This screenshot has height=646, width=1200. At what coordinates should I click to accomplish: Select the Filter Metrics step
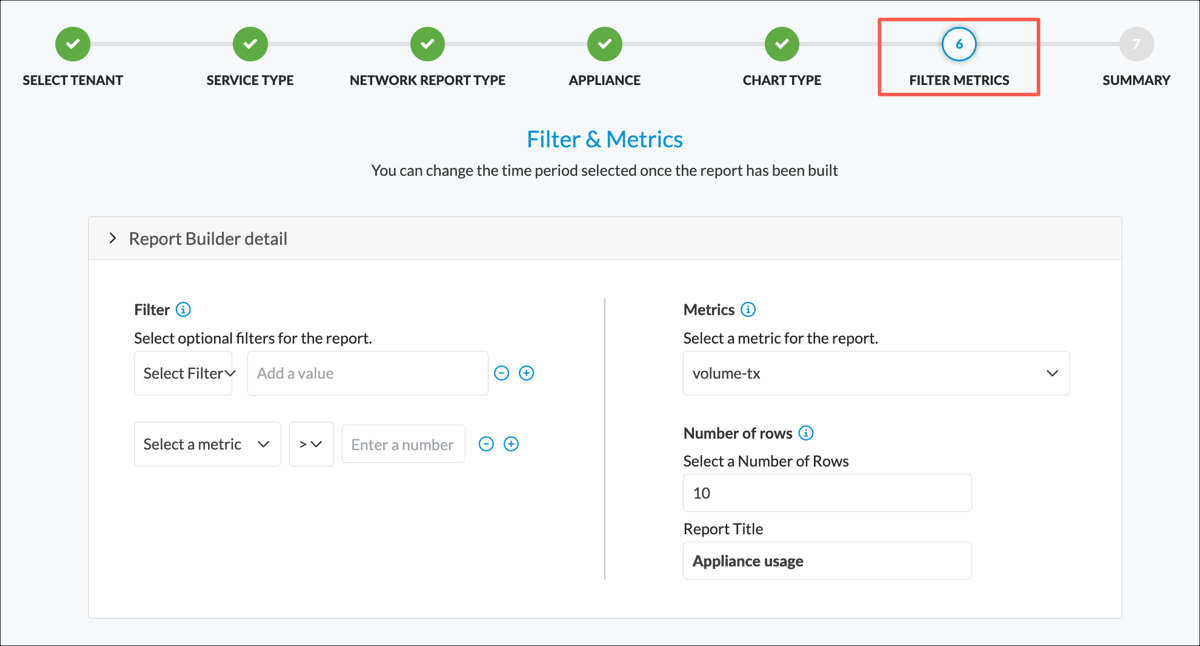coord(958,43)
